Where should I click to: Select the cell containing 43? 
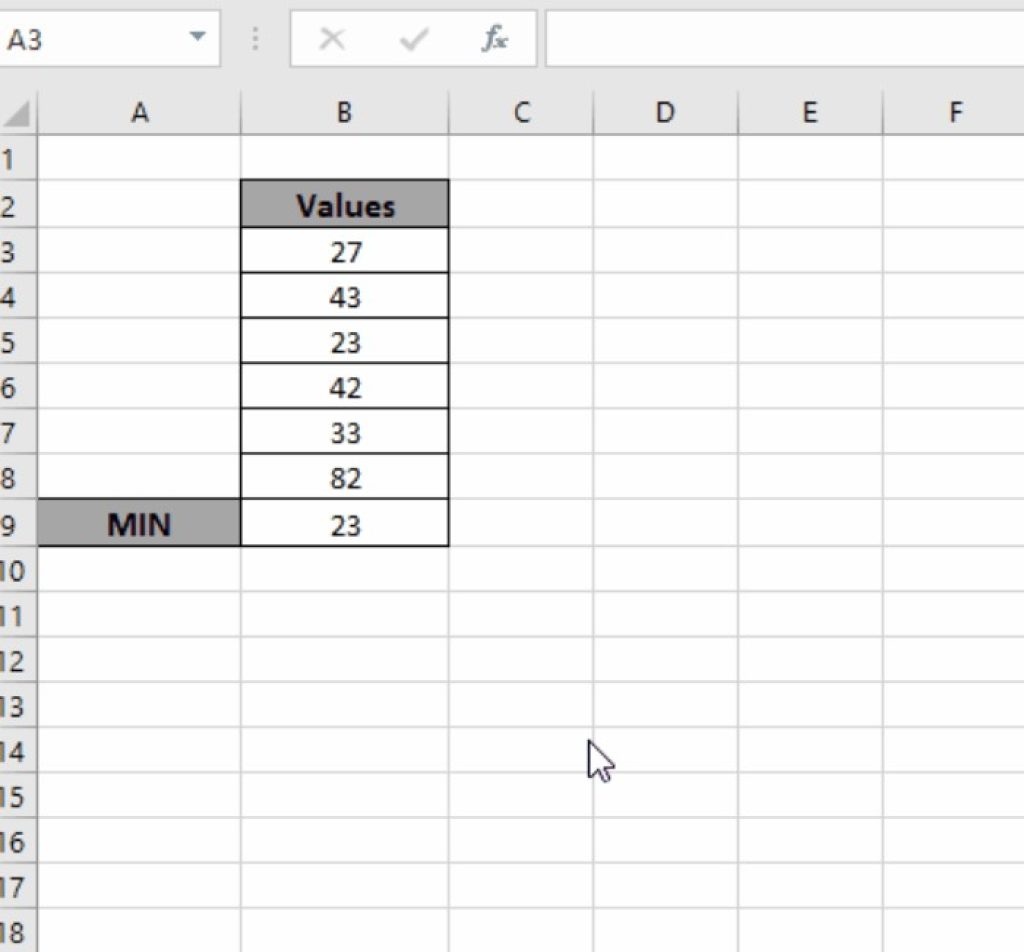[x=344, y=296]
